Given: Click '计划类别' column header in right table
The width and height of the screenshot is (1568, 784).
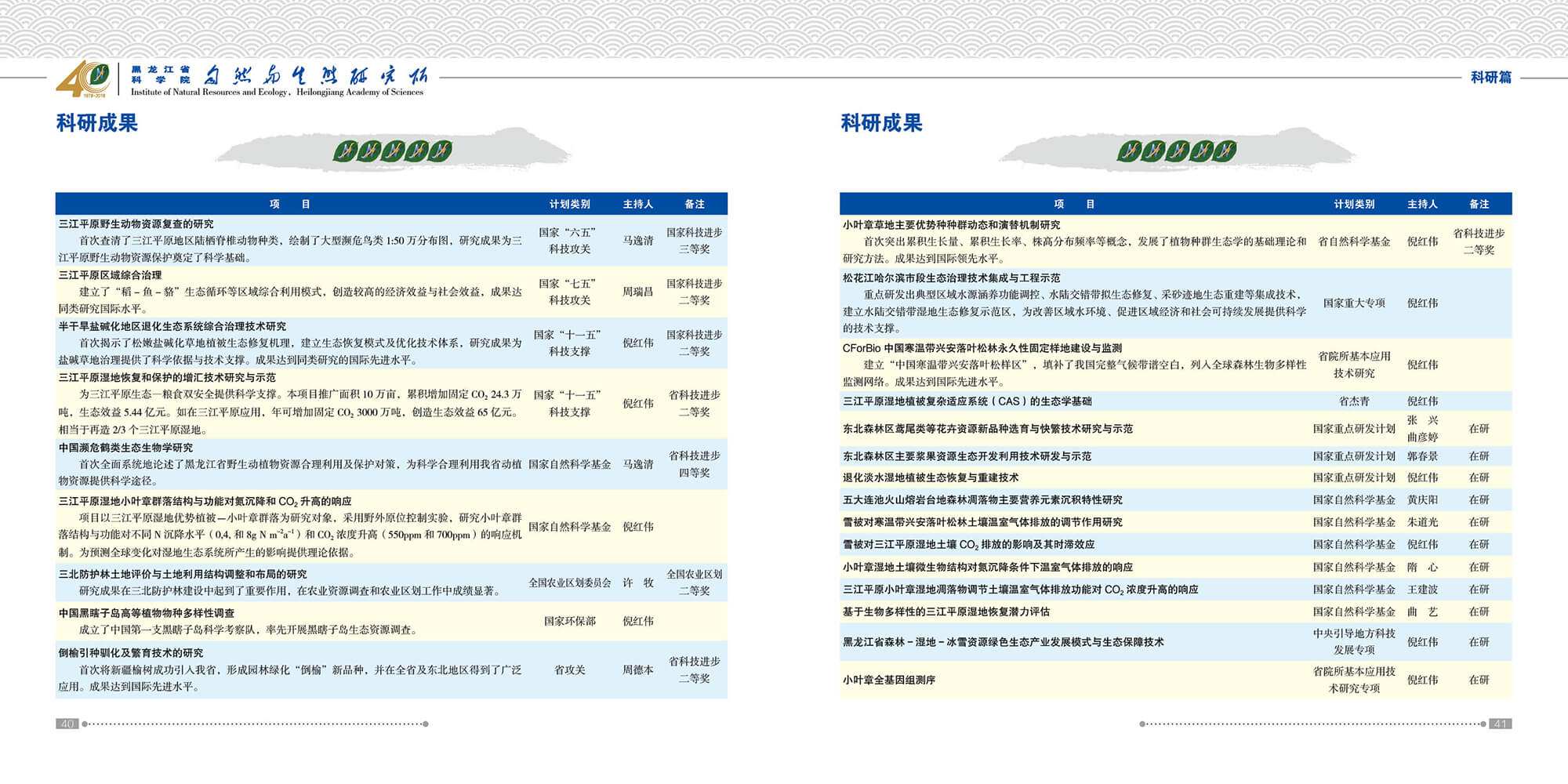Looking at the screenshot, I should coord(1354,204).
